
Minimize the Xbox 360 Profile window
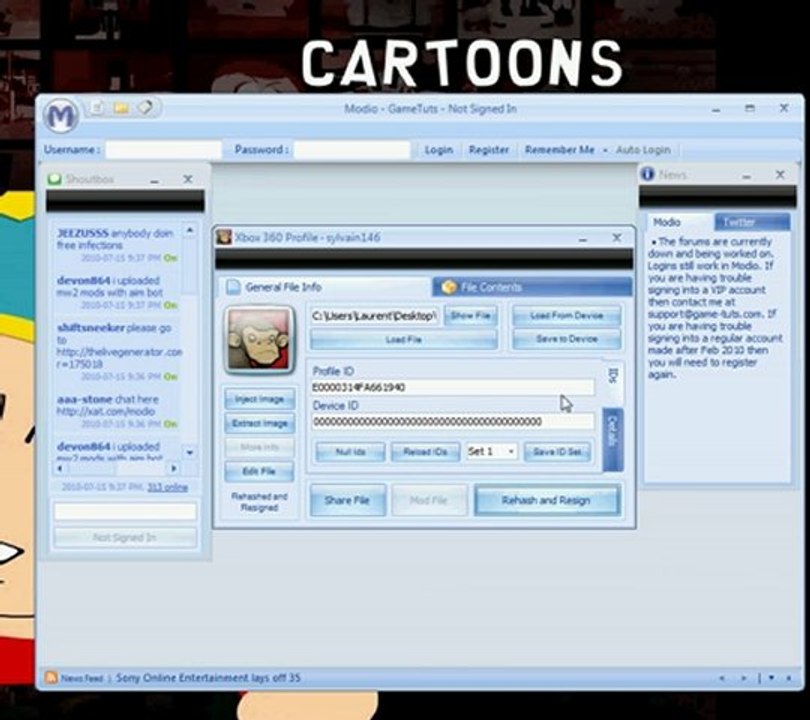click(x=583, y=238)
